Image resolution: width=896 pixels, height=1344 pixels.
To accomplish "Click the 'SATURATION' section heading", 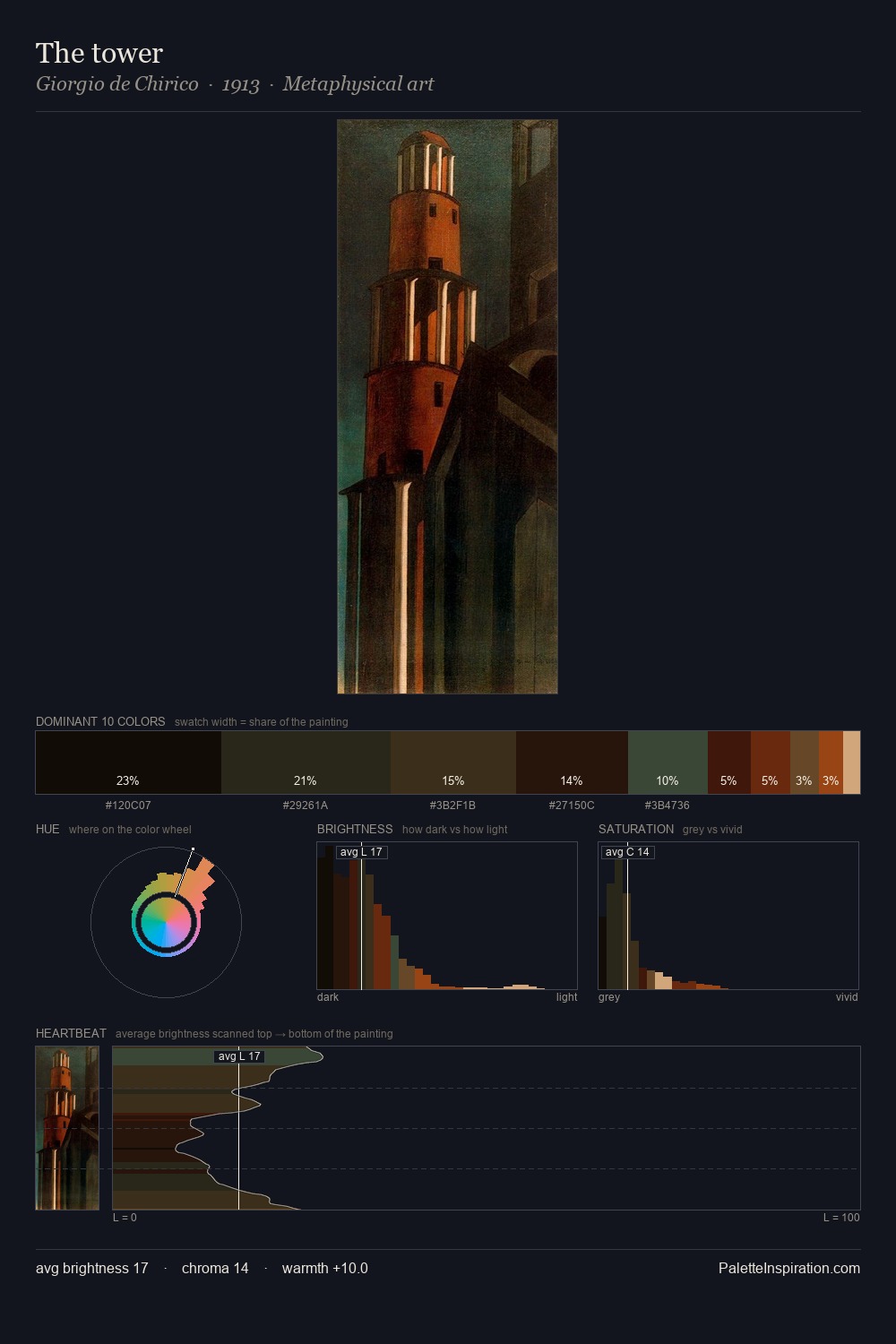I will [636, 829].
